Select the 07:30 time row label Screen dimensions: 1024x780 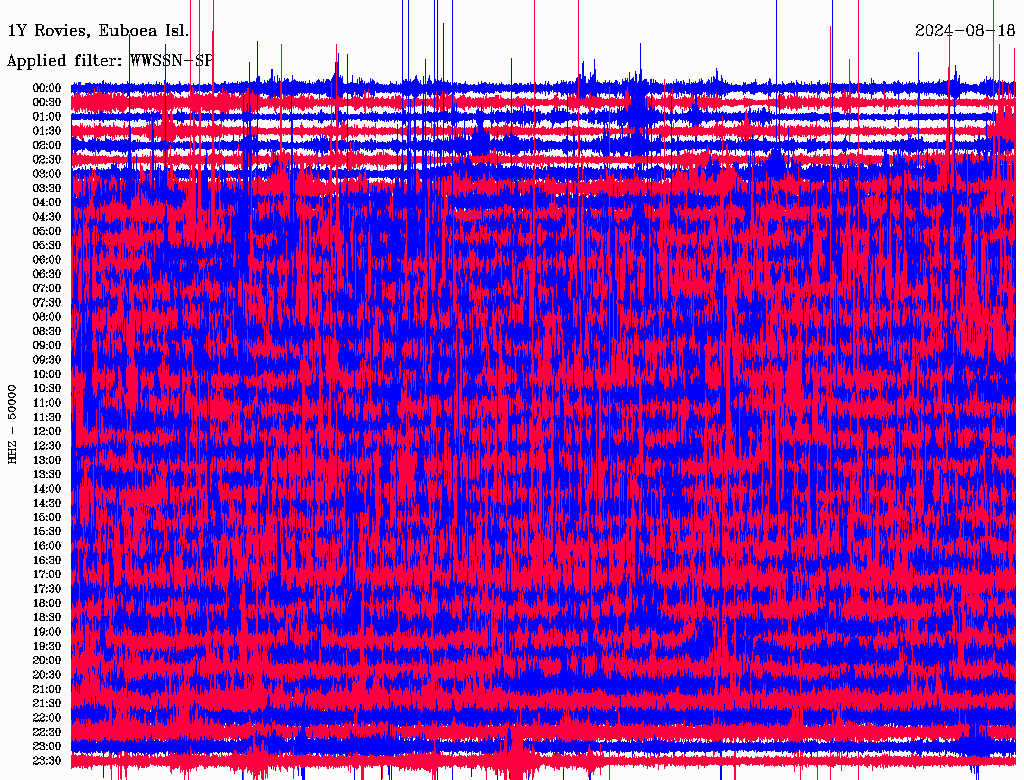(48, 302)
